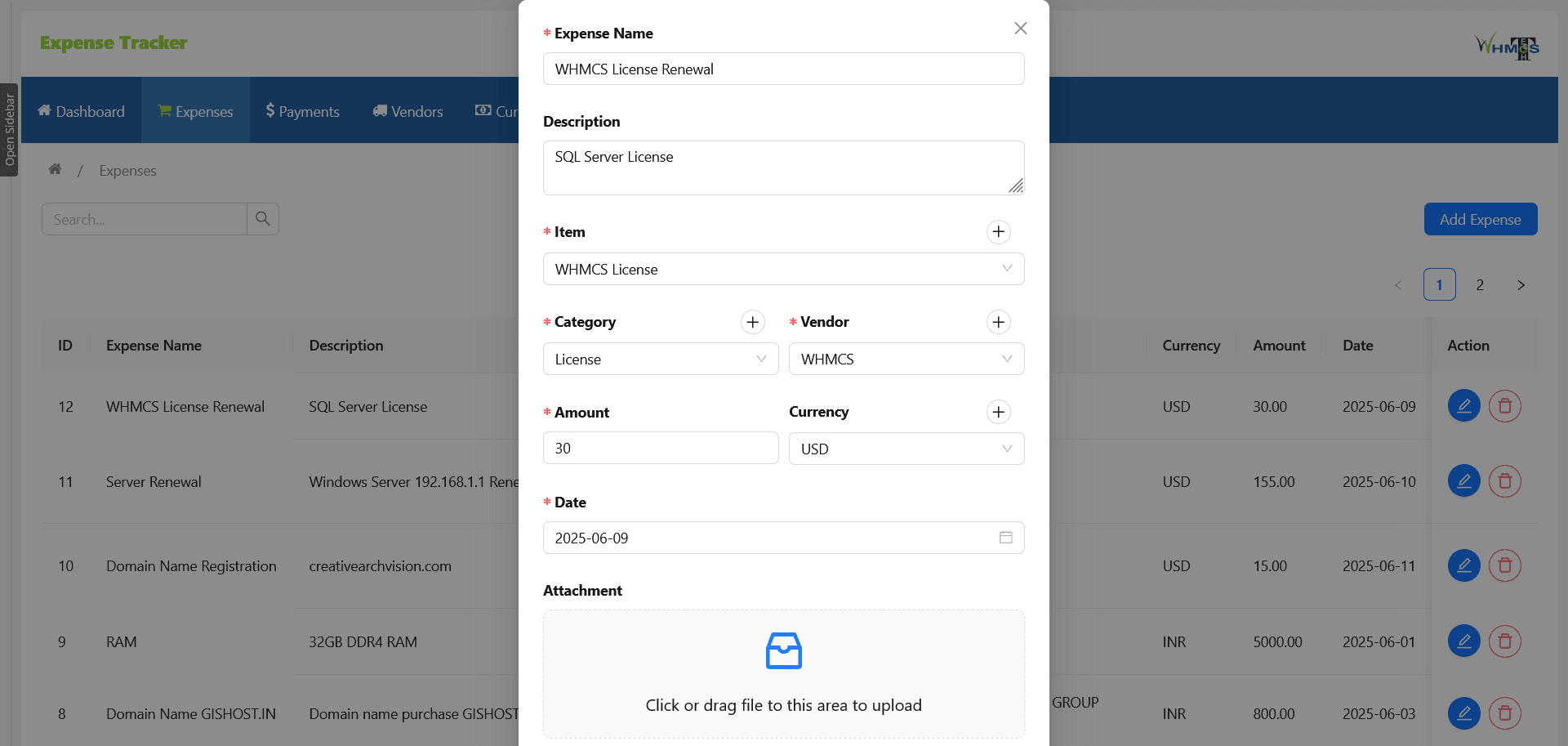Add new currency via plus icon
Image resolution: width=1568 pixels, height=746 pixels.
998,412
